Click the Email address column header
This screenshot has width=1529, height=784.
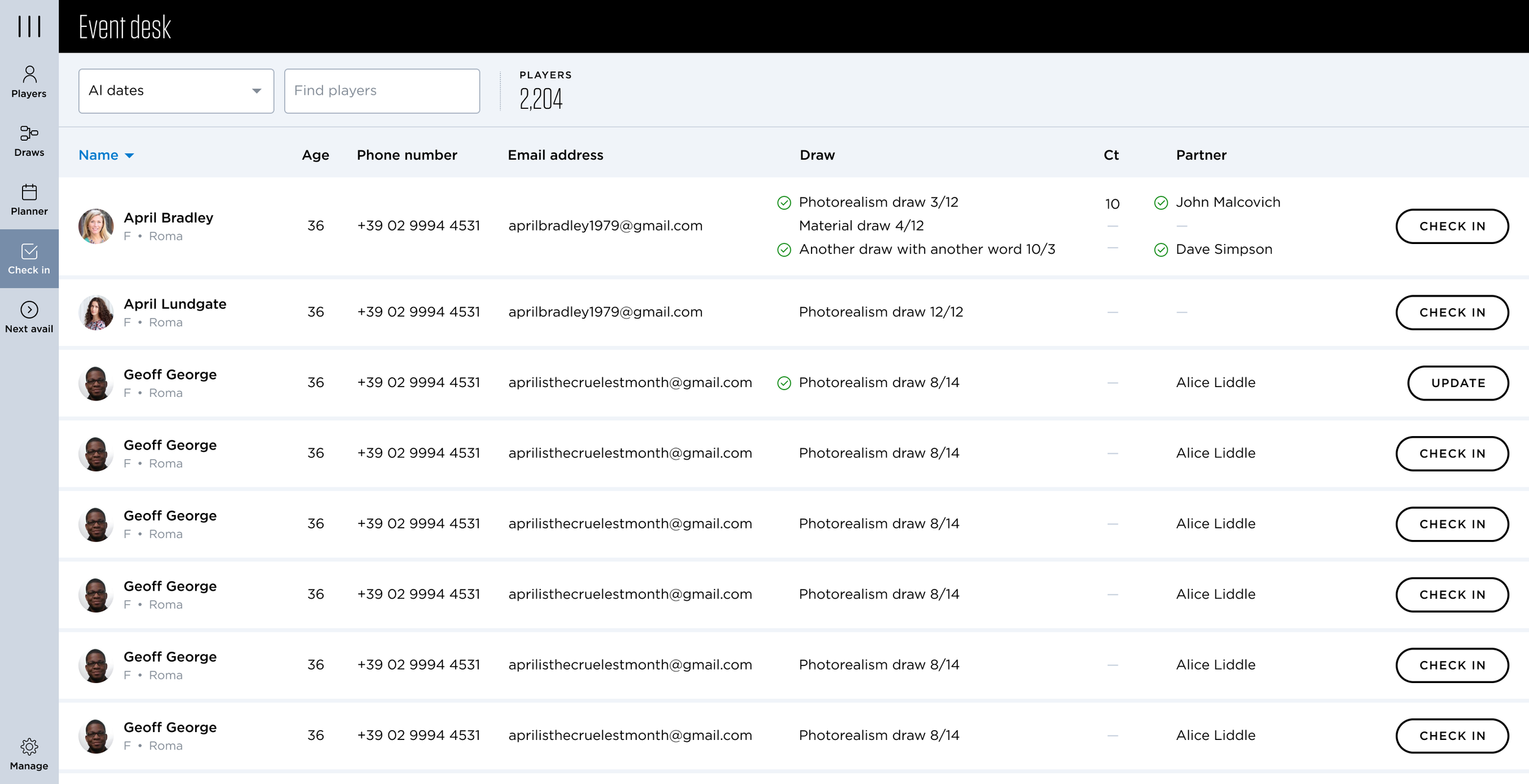point(555,155)
